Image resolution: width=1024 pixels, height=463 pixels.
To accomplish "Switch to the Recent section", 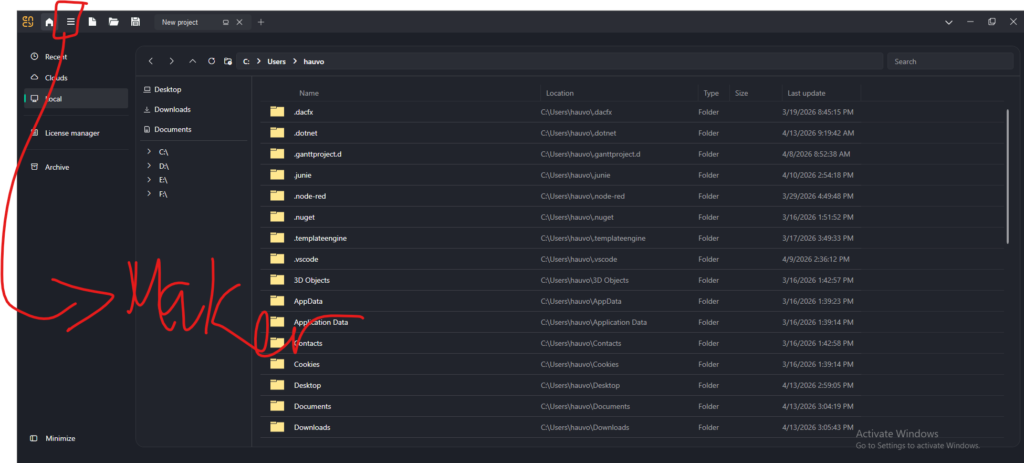I will (55, 57).
